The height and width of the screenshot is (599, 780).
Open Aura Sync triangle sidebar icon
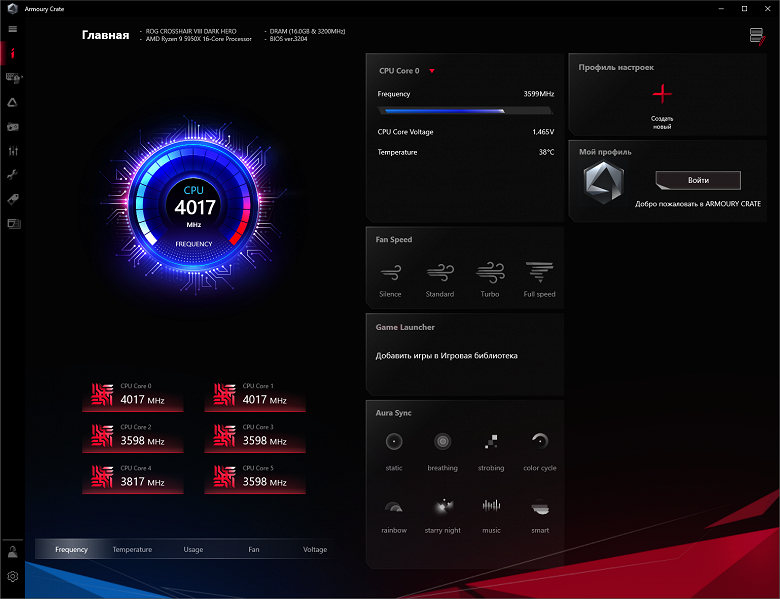coord(12,102)
